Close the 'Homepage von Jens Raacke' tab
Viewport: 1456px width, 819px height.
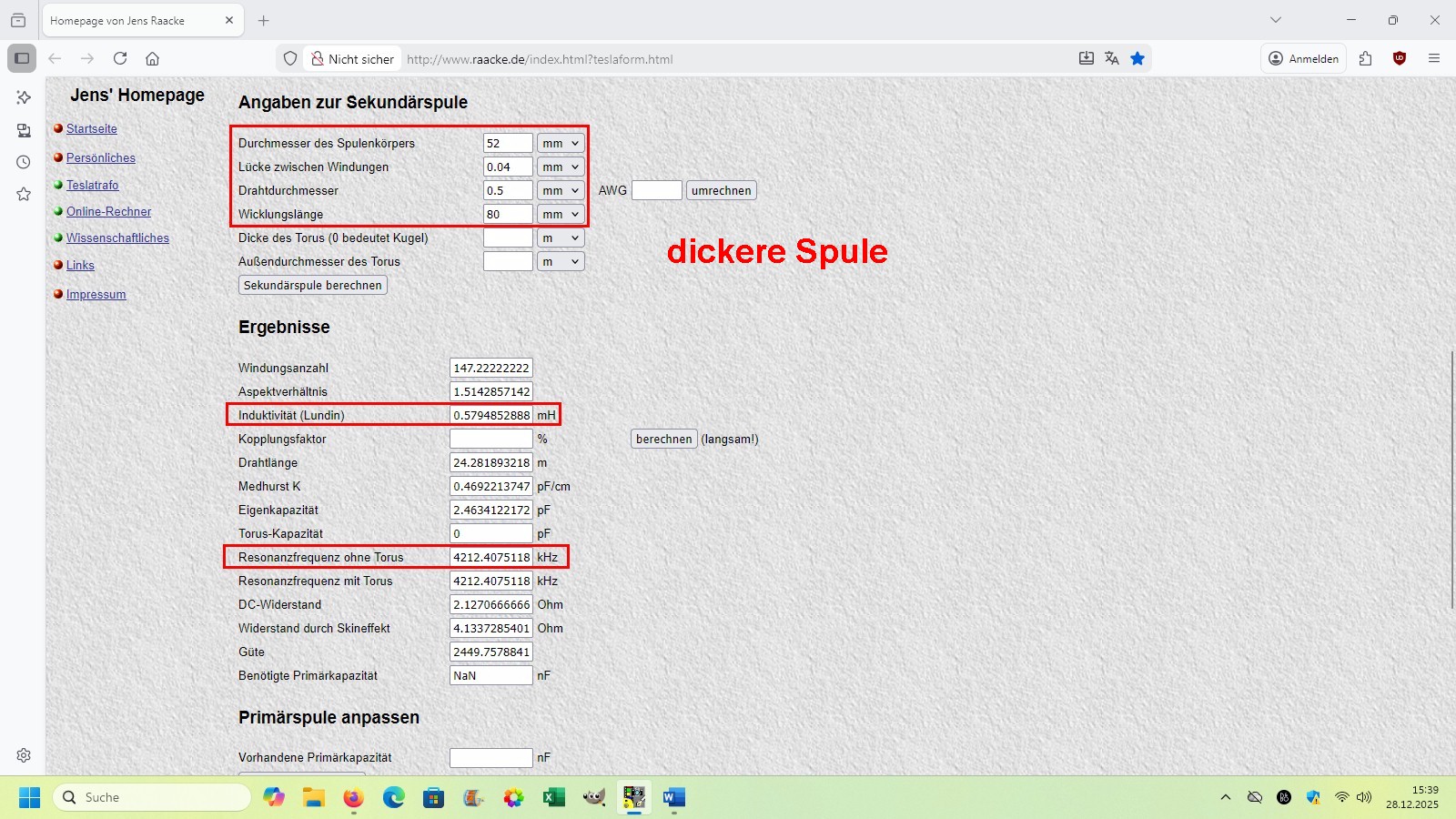pyautogui.click(x=229, y=20)
